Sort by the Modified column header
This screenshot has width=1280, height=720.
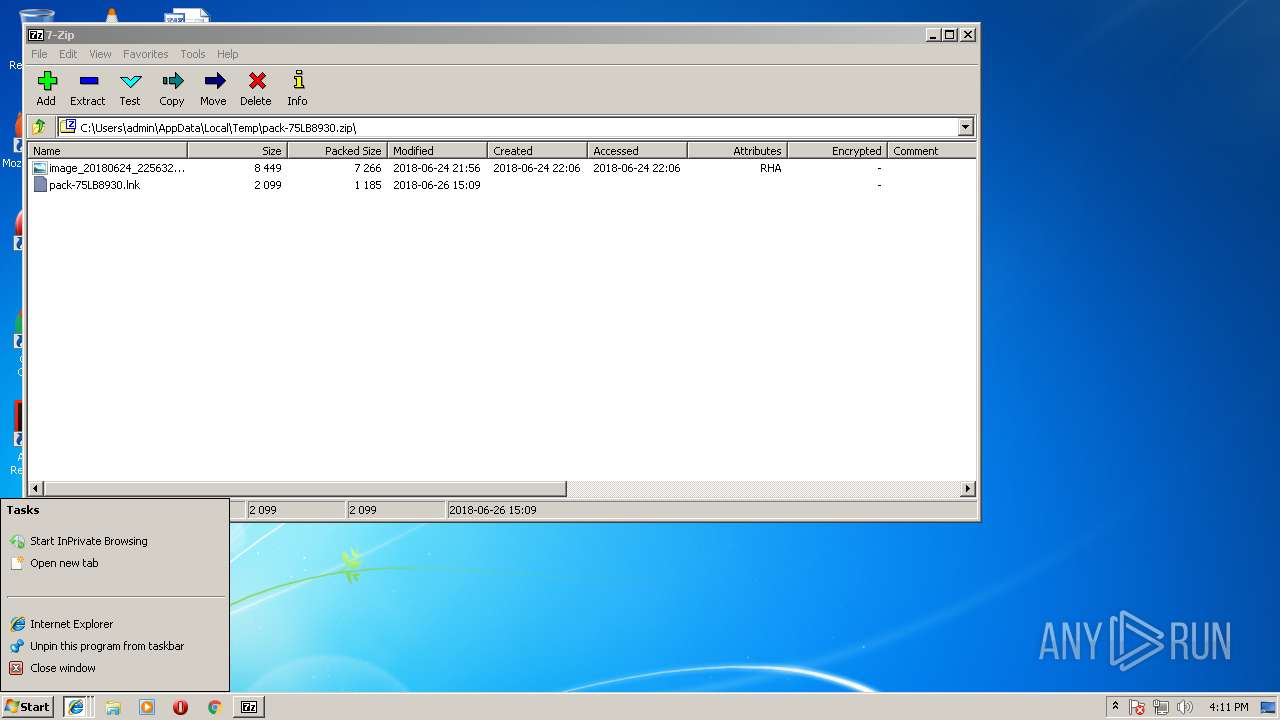437,151
